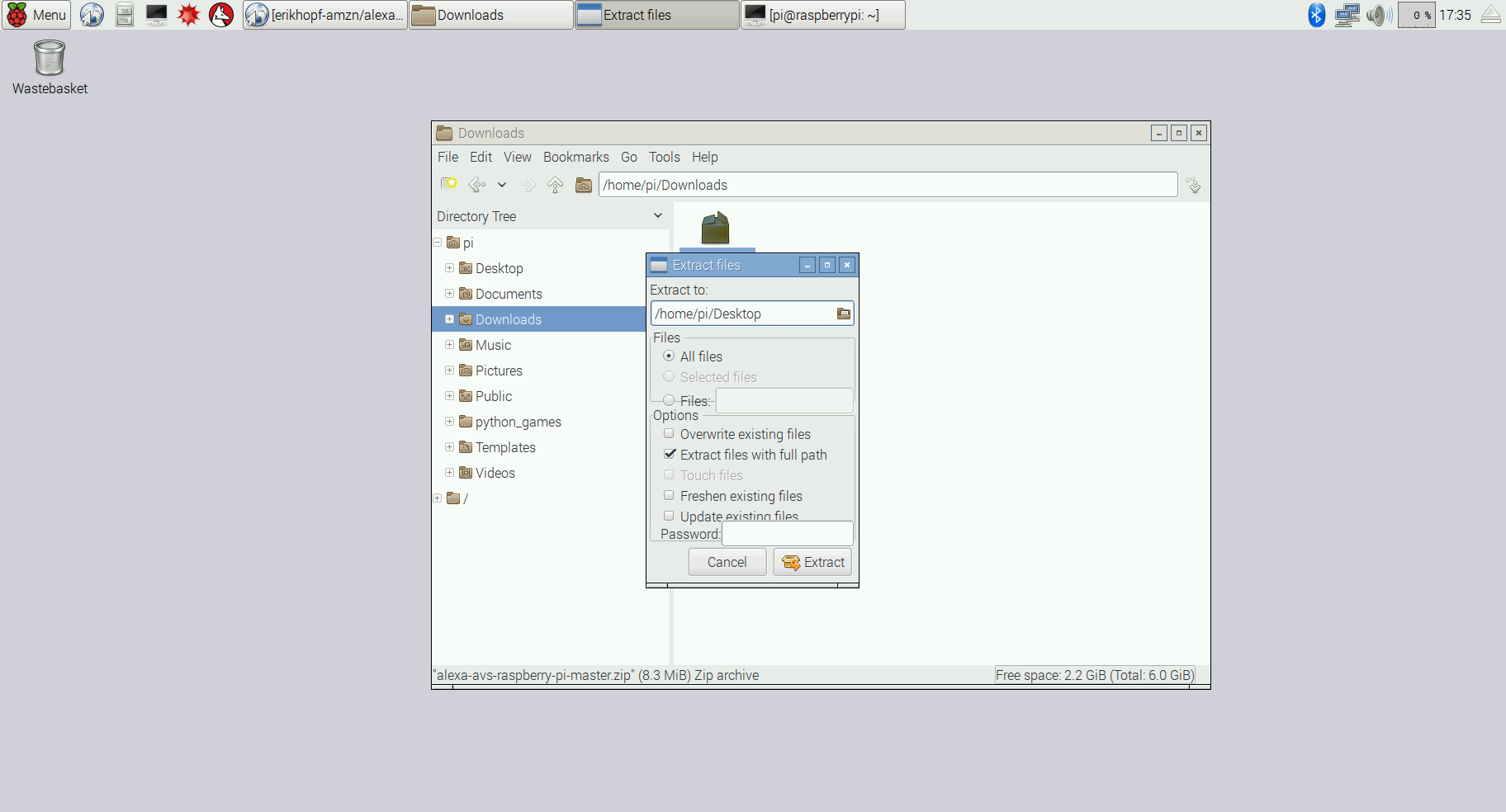Open the Tools menu
Screen dimensions: 1506x812
pyautogui.click(x=665, y=157)
